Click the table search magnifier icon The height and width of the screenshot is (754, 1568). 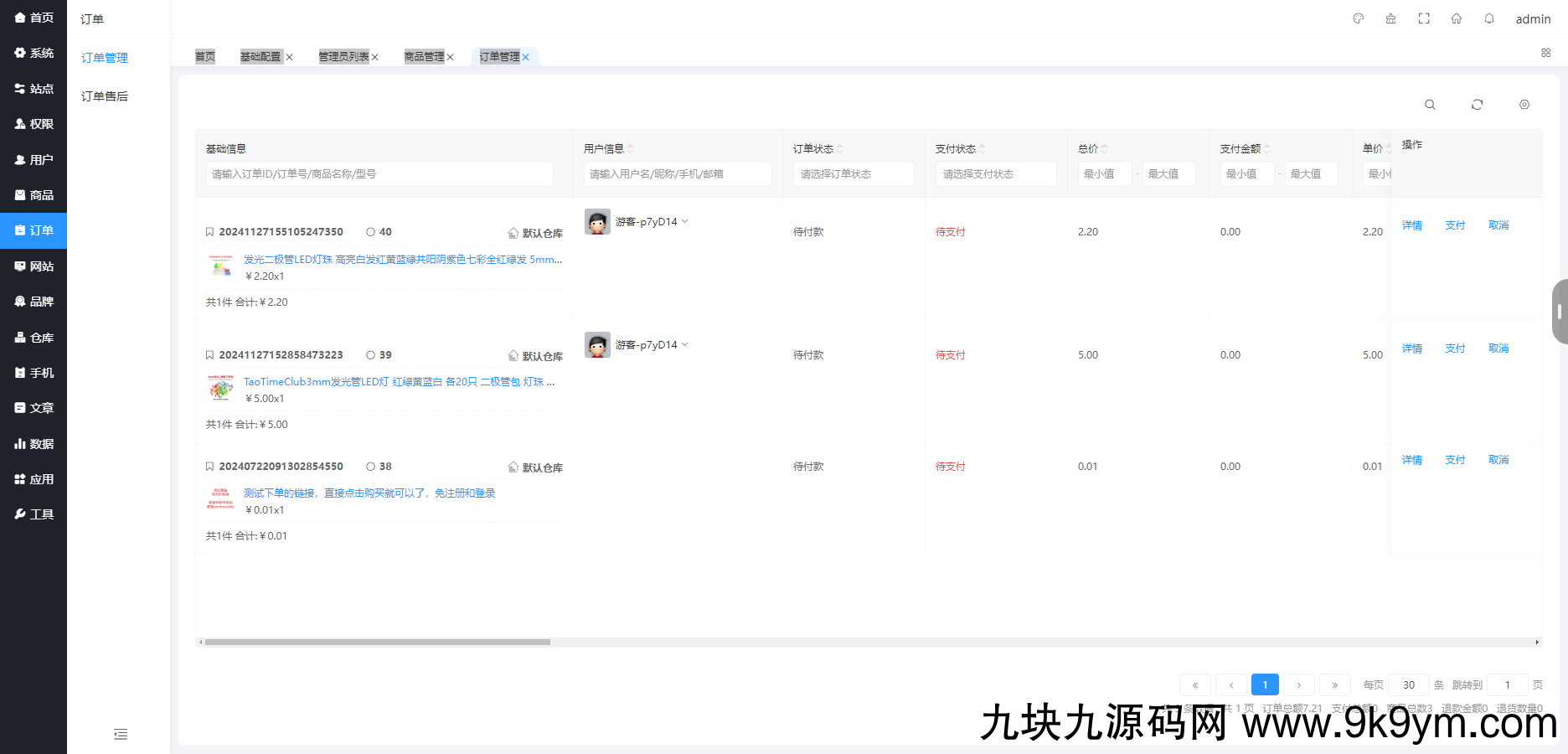click(x=1430, y=104)
